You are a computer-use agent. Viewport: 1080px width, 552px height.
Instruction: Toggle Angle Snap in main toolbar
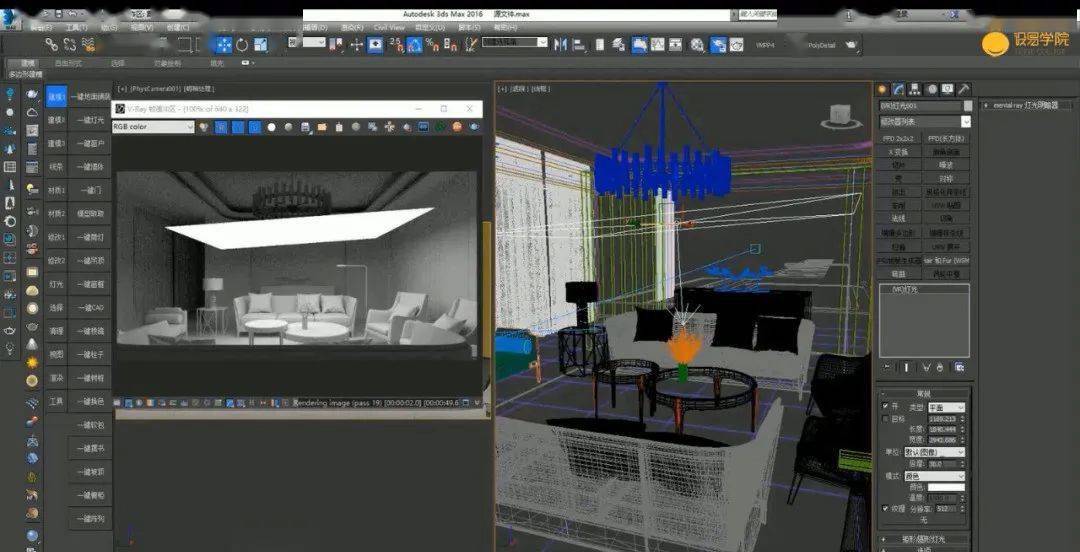click(x=415, y=45)
